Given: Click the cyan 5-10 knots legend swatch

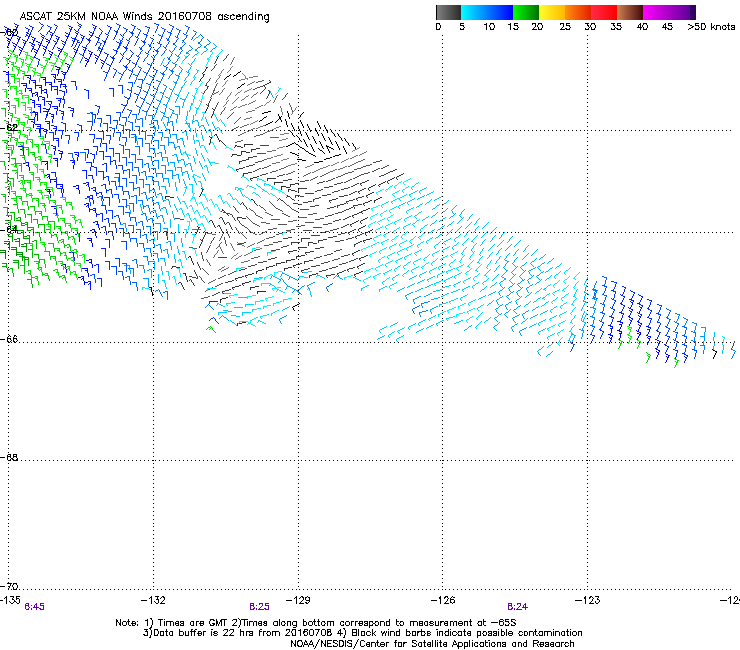Looking at the screenshot, I should pyautogui.click(x=473, y=12).
